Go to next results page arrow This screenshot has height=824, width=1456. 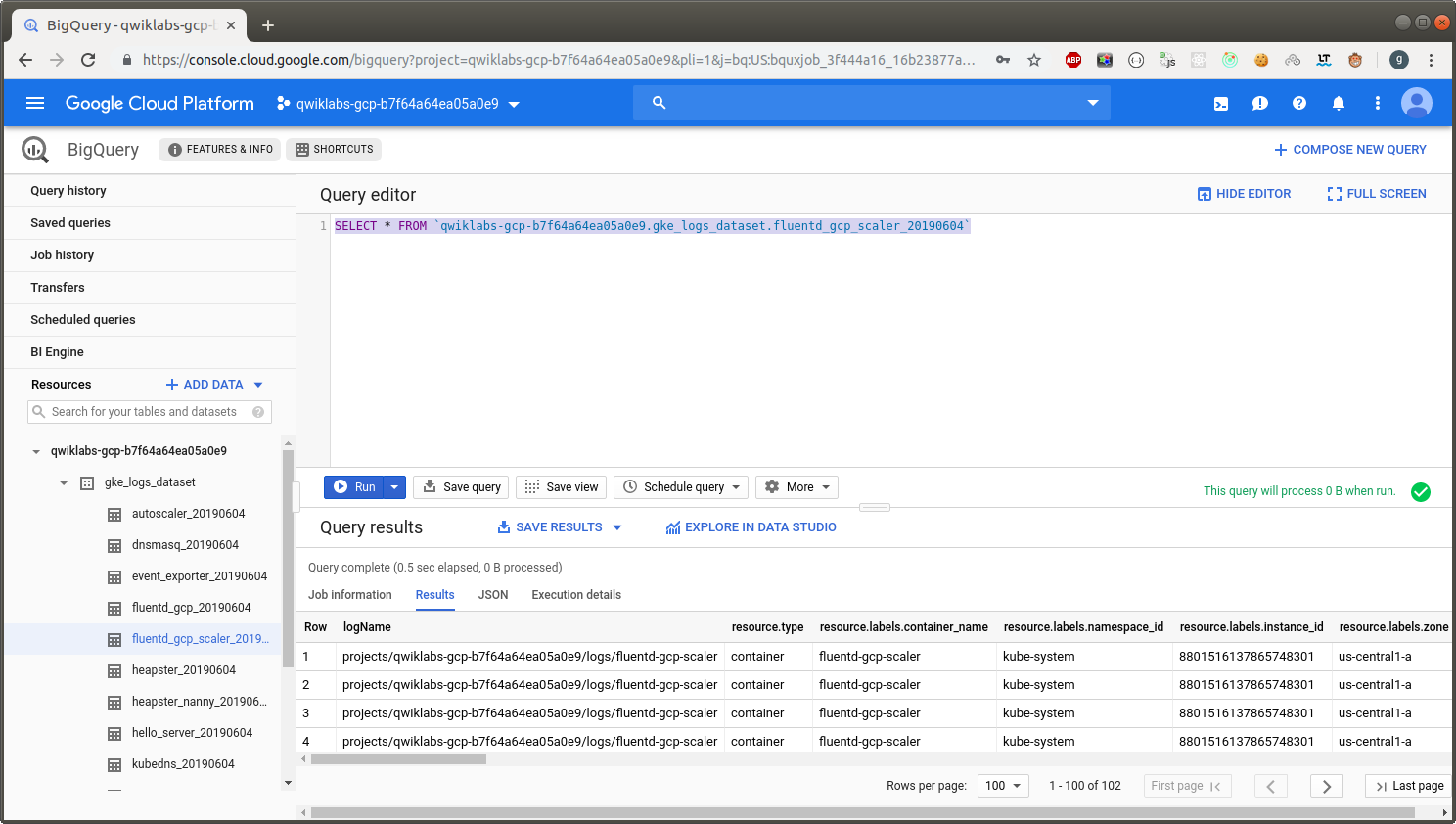point(1327,786)
